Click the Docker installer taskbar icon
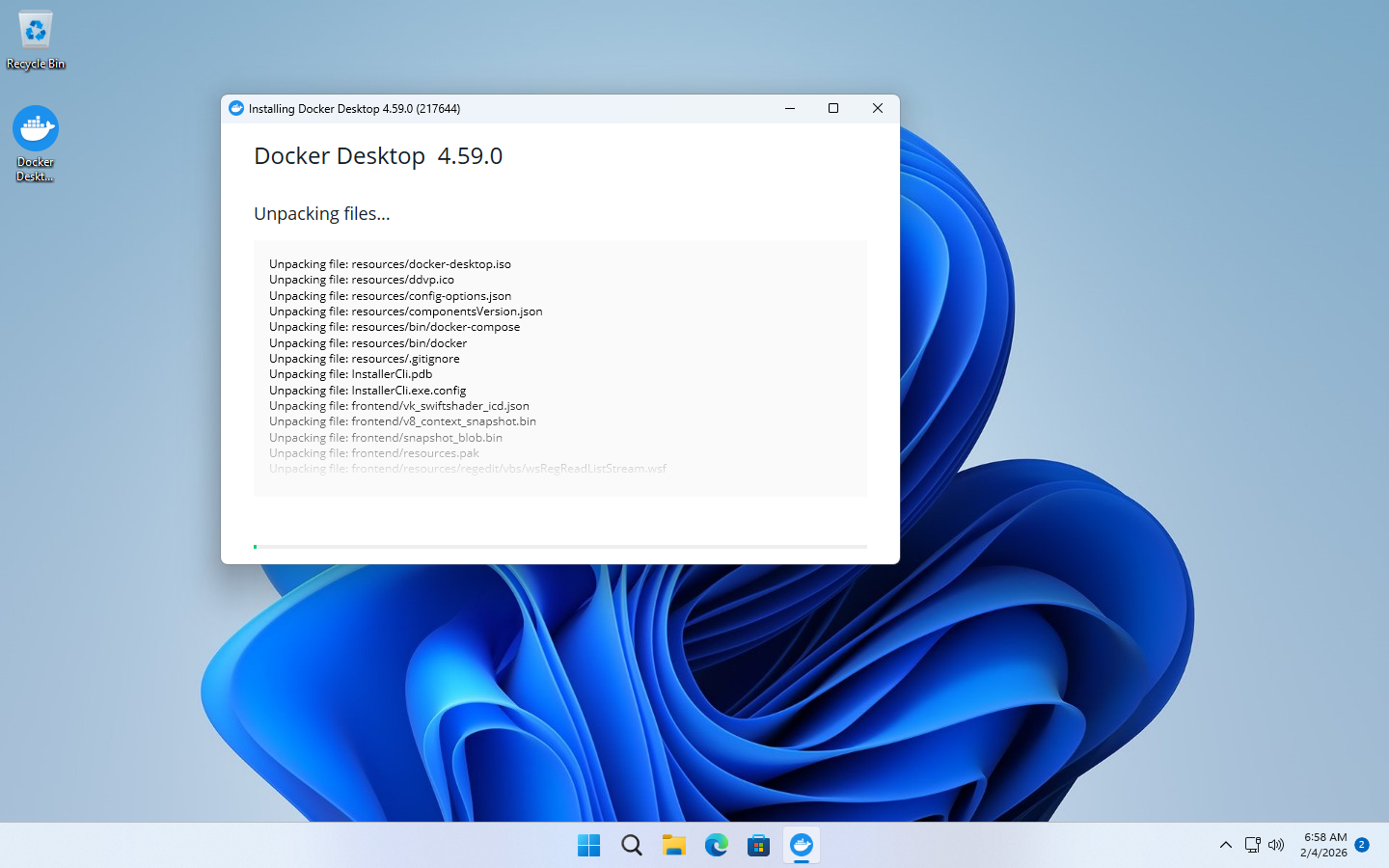Viewport: 1389px width, 868px height. tap(802, 846)
